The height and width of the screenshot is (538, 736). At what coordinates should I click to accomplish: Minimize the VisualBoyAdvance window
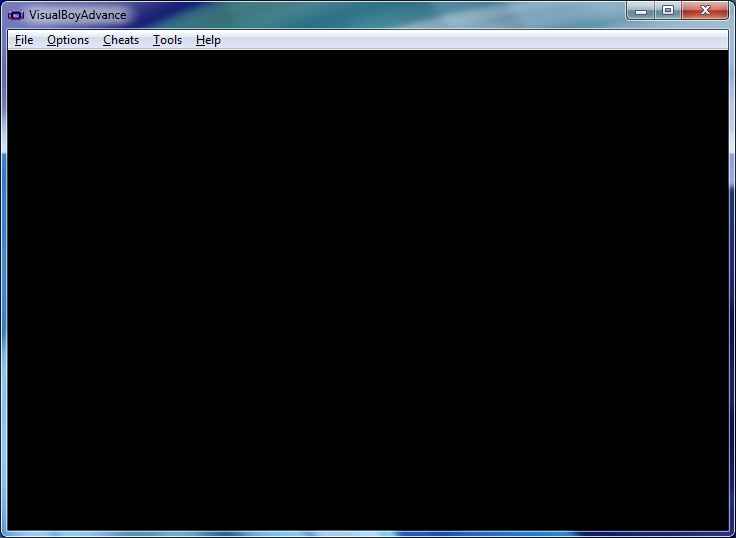point(641,11)
